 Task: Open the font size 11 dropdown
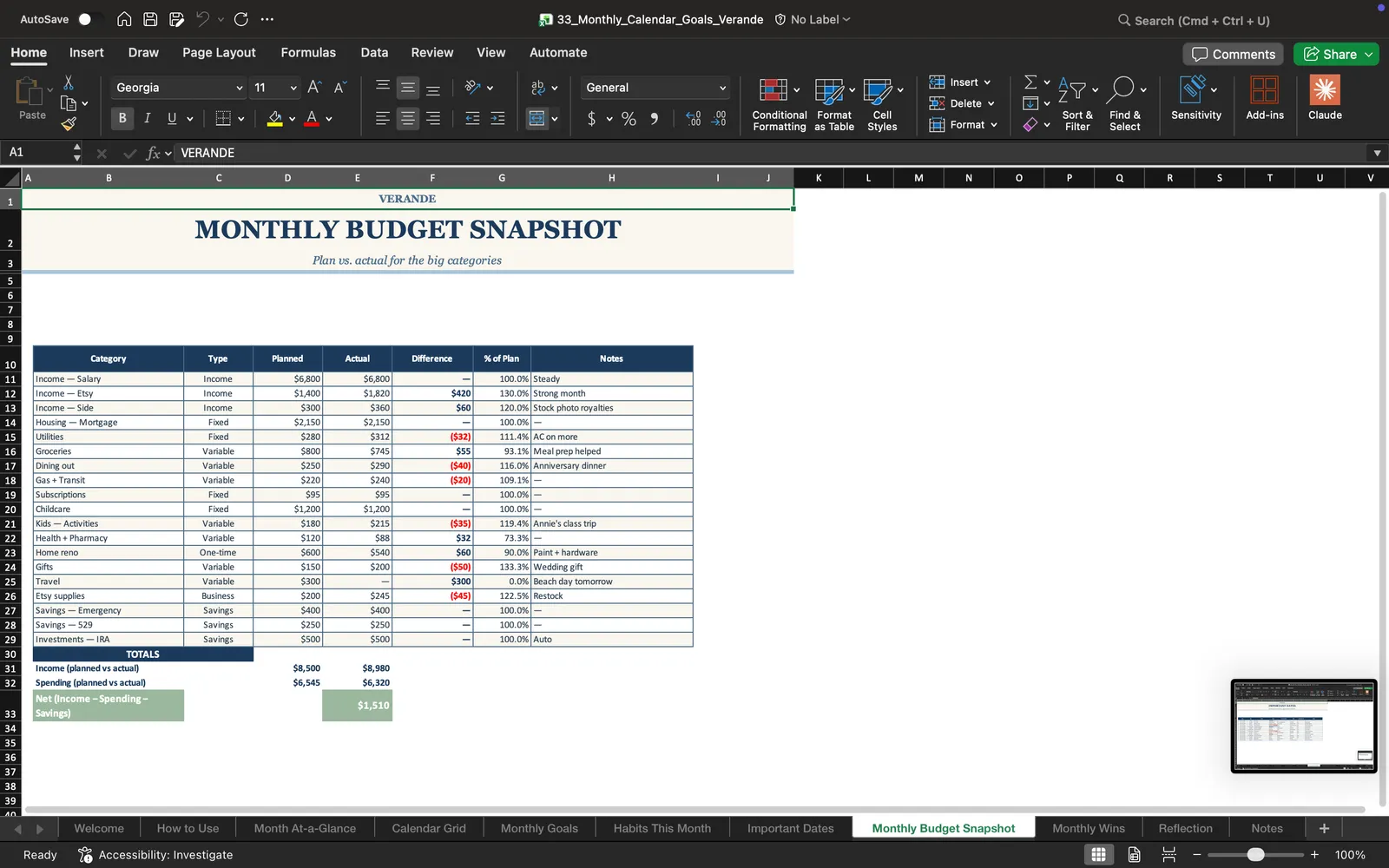click(x=293, y=88)
